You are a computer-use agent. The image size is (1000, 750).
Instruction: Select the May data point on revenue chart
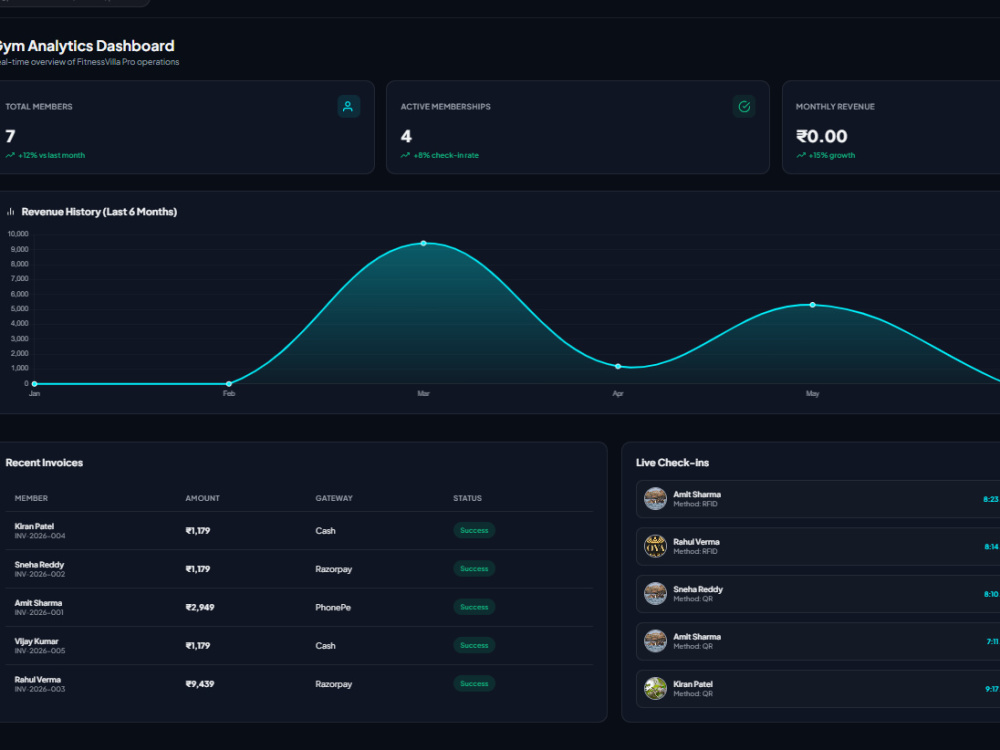[x=812, y=305]
